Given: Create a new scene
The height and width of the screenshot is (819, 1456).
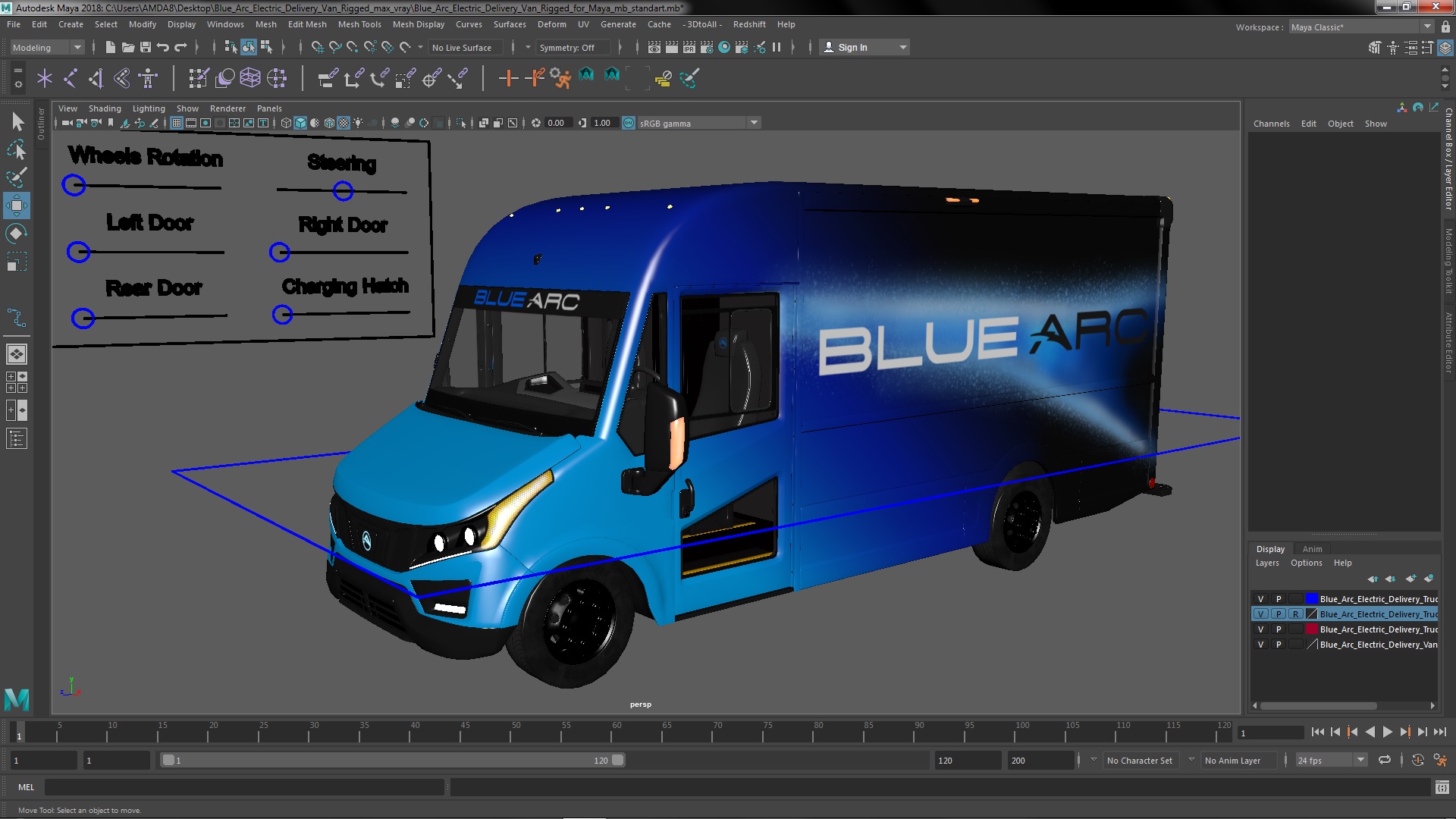Looking at the screenshot, I should pos(111,47).
